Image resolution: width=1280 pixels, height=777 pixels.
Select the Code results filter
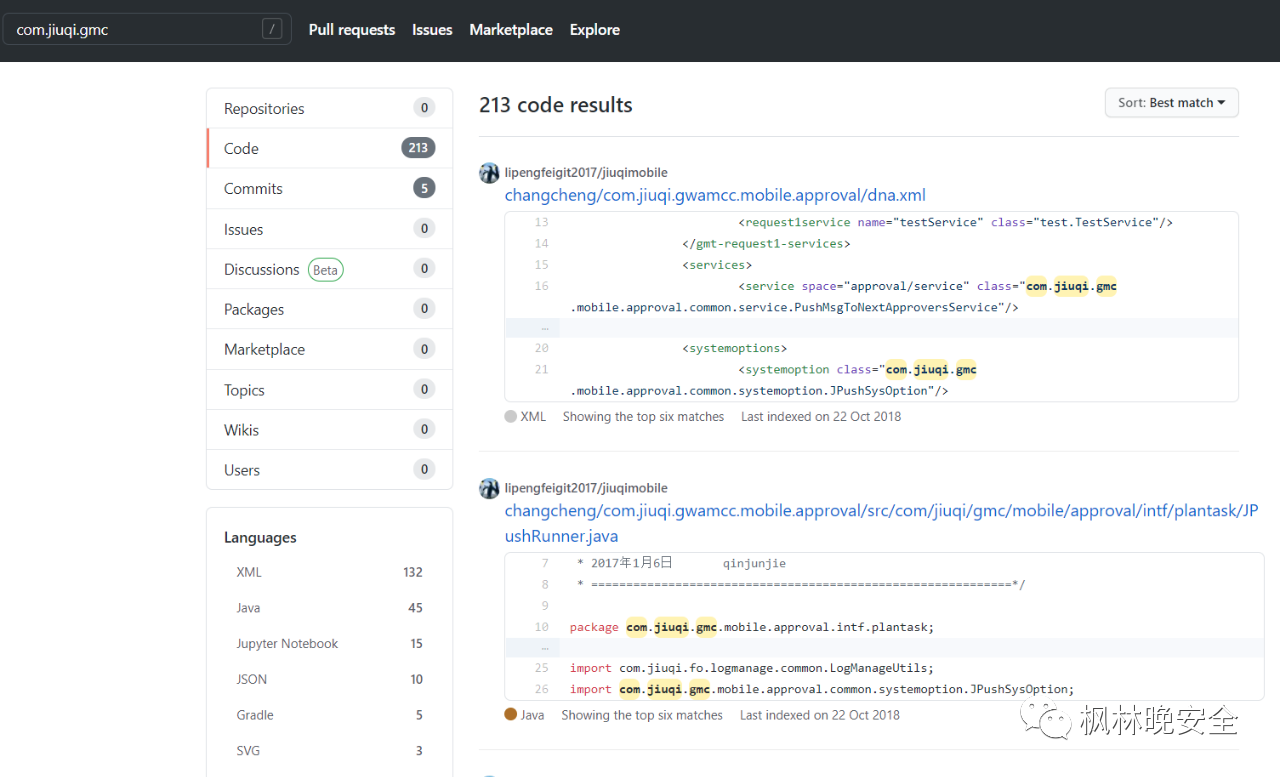(329, 148)
